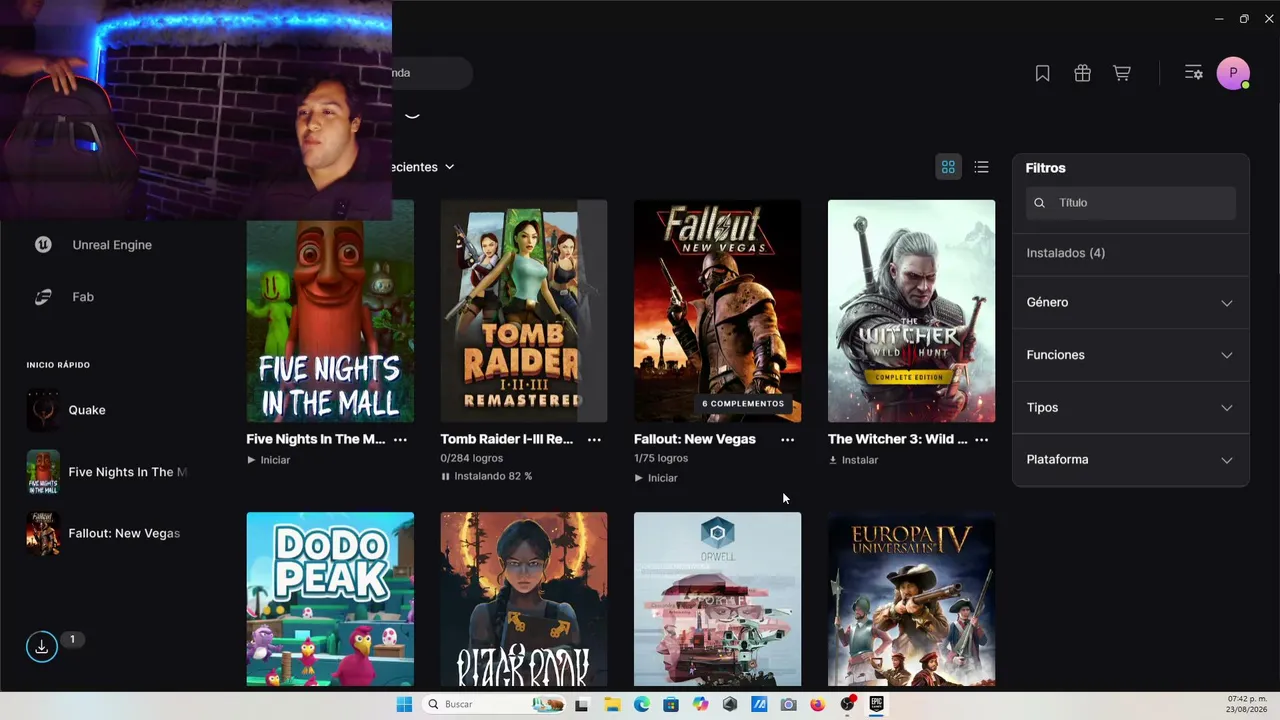The image size is (1280, 720).
Task: Open the Camera app from the taskbar
Action: coord(788,704)
